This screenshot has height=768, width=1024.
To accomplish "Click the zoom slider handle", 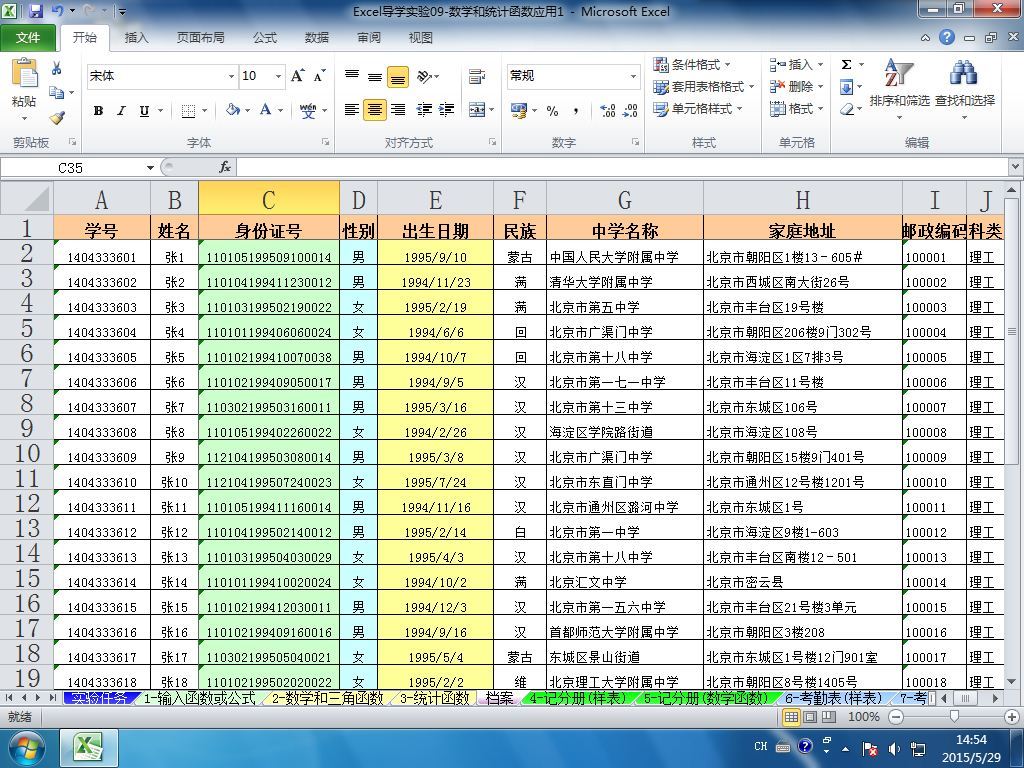I will (x=954, y=717).
